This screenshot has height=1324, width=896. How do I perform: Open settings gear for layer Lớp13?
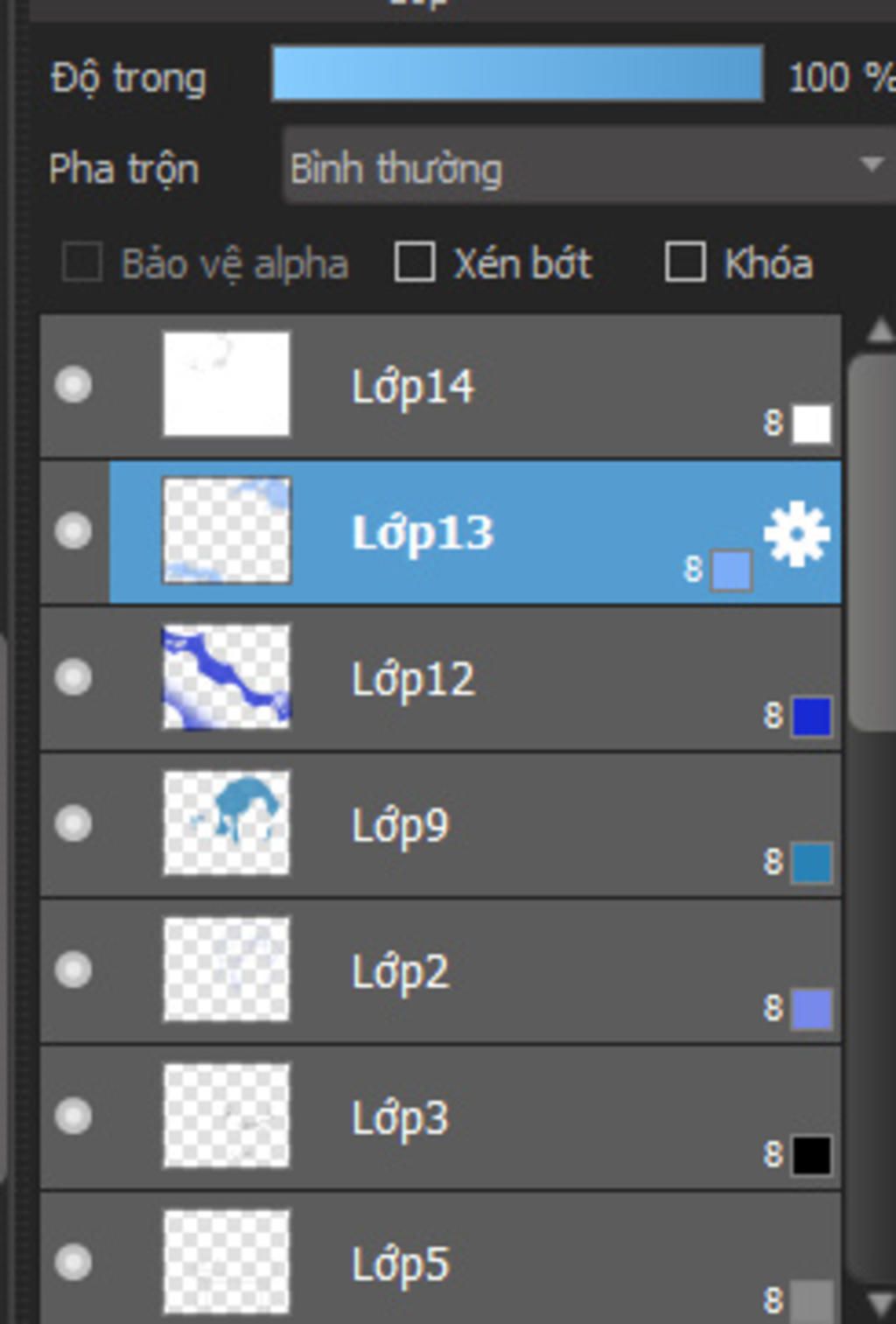pos(796,534)
